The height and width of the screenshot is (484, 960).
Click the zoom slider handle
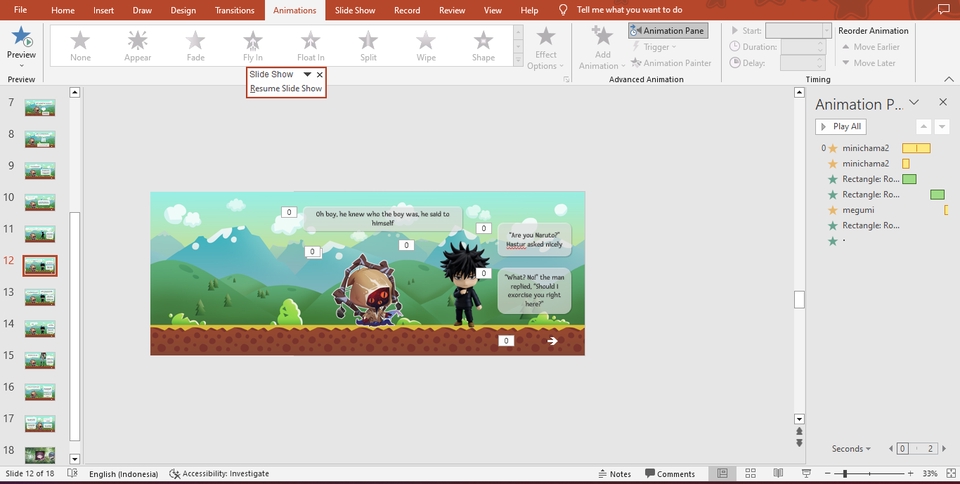pyautogui.click(x=845, y=474)
